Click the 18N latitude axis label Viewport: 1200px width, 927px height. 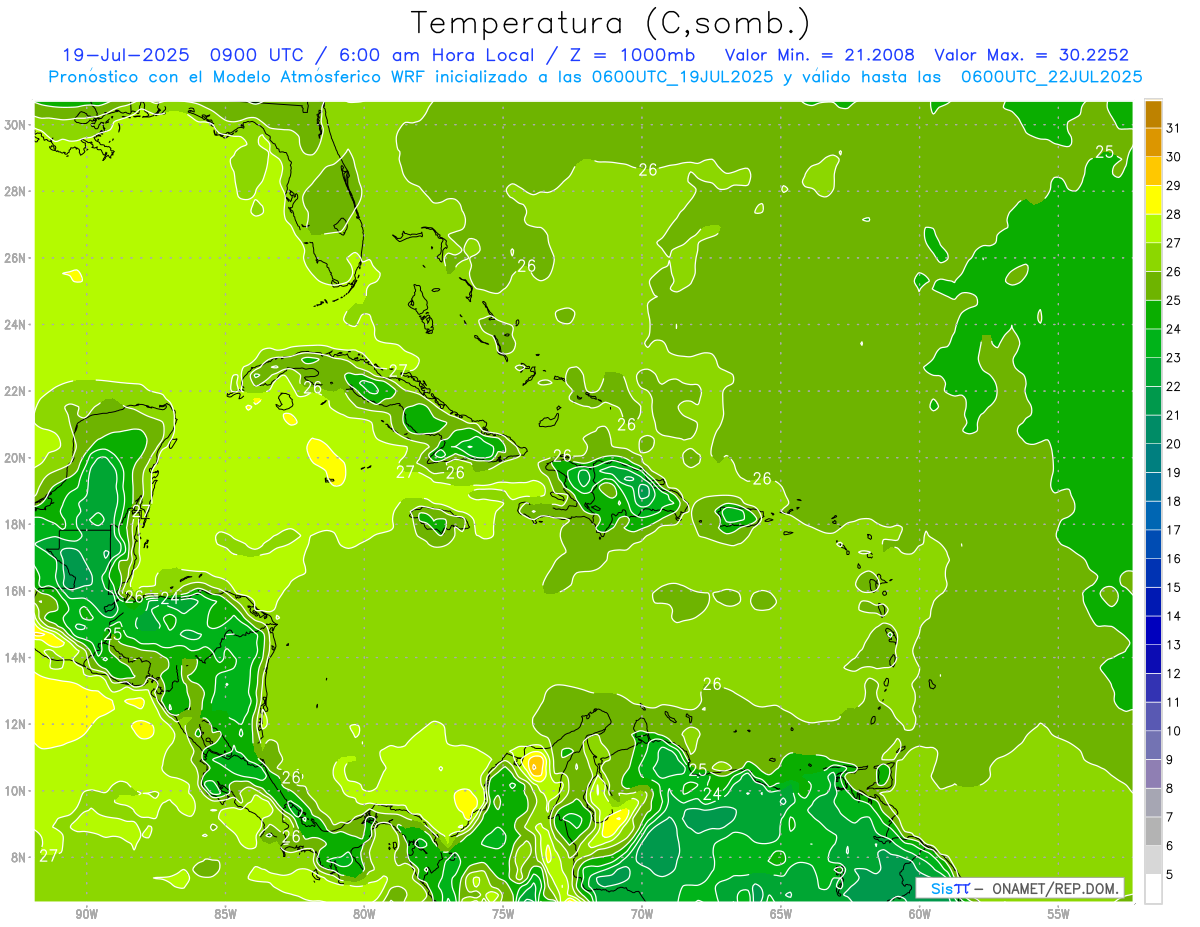click(x=16, y=524)
